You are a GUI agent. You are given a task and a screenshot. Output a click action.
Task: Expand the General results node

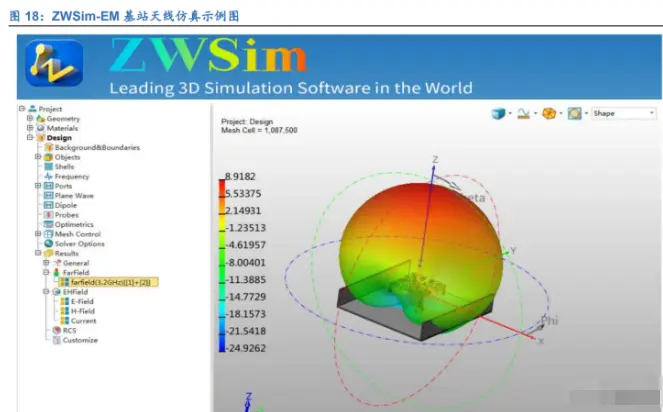(x=46, y=263)
